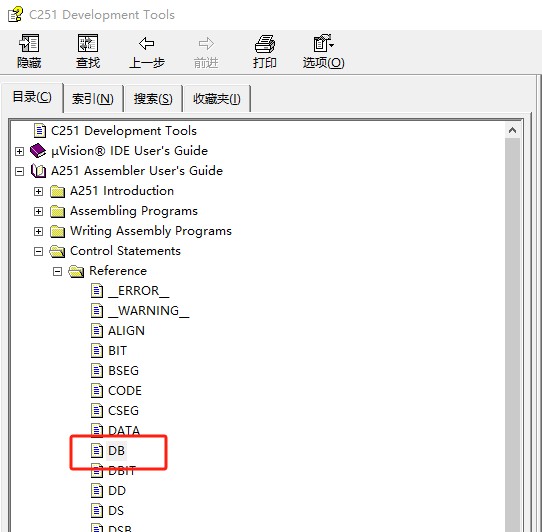Viewport: 542px width, 532px height.
Task: Open the DS topic
Action: [116, 511]
